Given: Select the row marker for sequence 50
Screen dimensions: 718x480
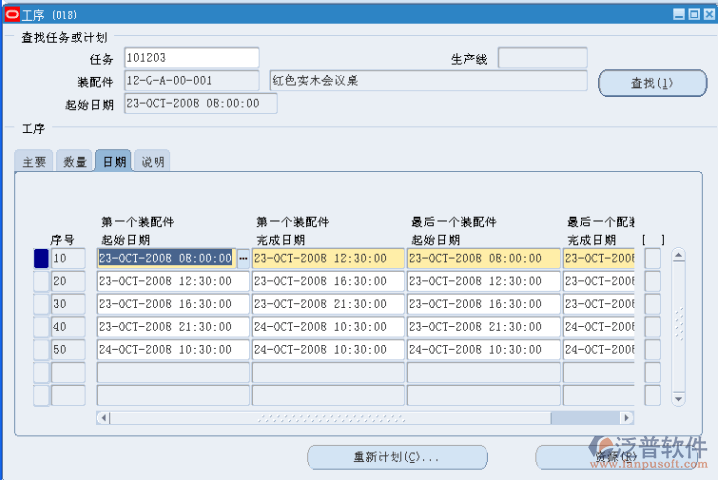Looking at the screenshot, I should 41,350.
